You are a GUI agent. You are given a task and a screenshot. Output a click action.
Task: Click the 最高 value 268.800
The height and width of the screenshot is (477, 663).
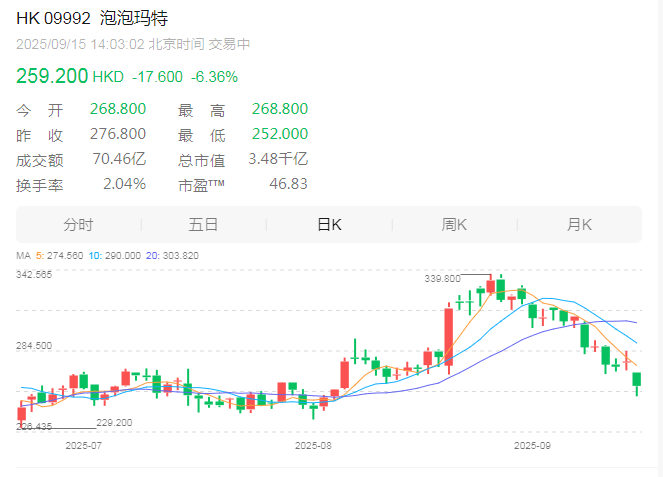pyautogui.click(x=280, y=109)
